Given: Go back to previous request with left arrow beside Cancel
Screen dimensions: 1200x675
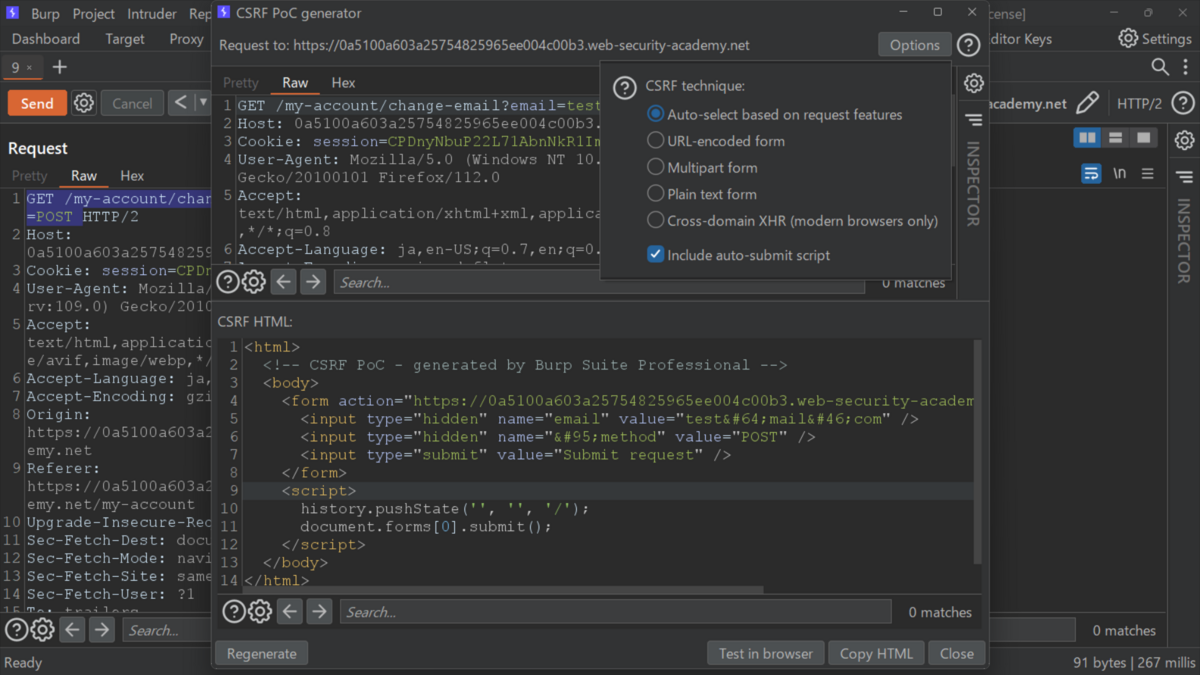Looking at the screenshot, I should click(181, 103).
